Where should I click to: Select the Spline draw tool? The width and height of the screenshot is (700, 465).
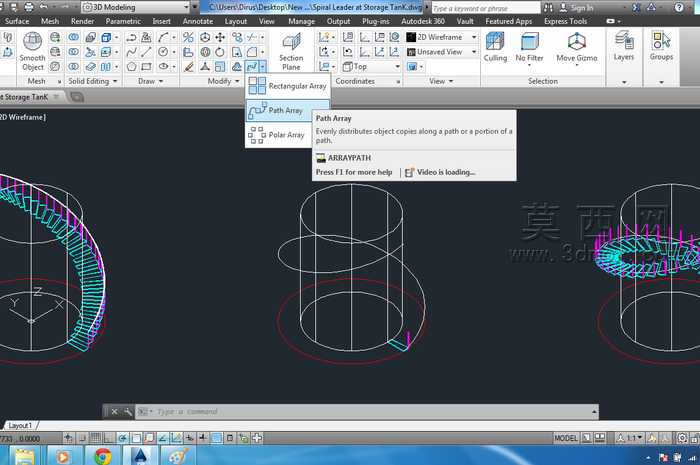point(131,52)
